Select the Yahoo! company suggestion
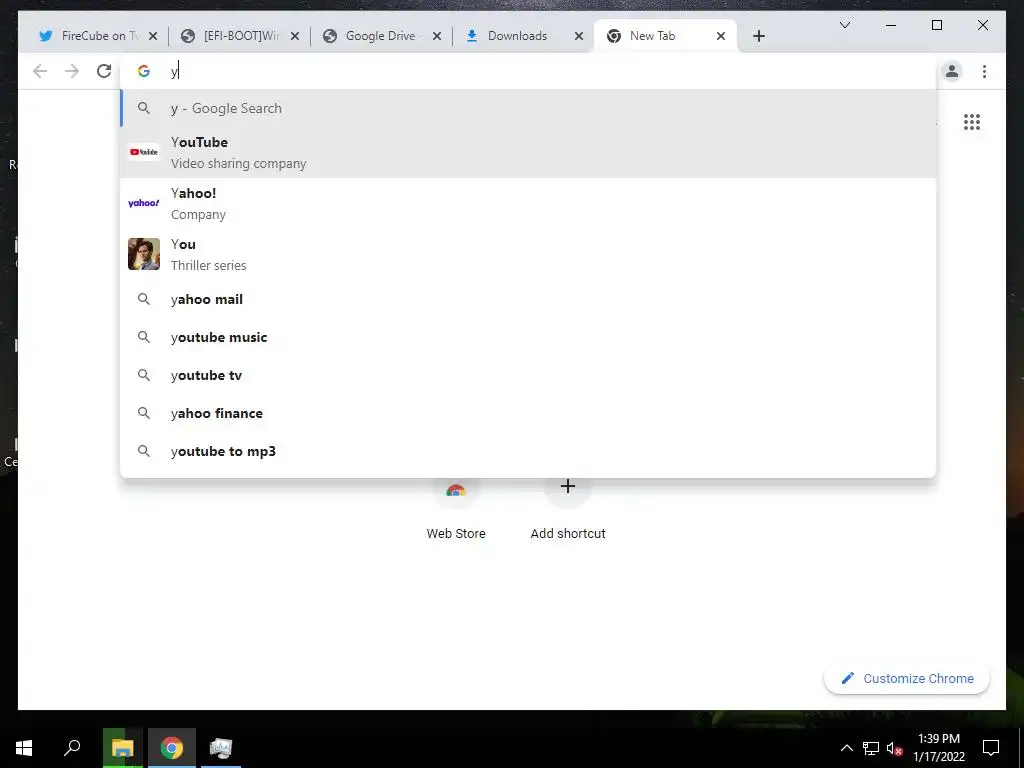This screenshot has height=768, width=1024. pos(528,203)
